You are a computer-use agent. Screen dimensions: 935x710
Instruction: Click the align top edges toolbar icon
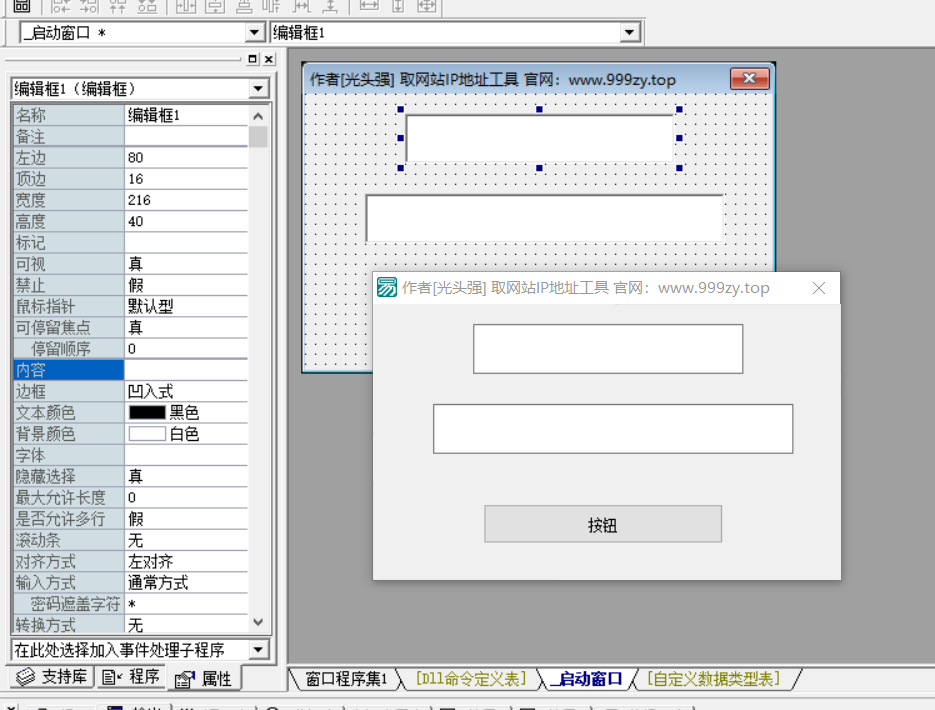tap(117, 6)
